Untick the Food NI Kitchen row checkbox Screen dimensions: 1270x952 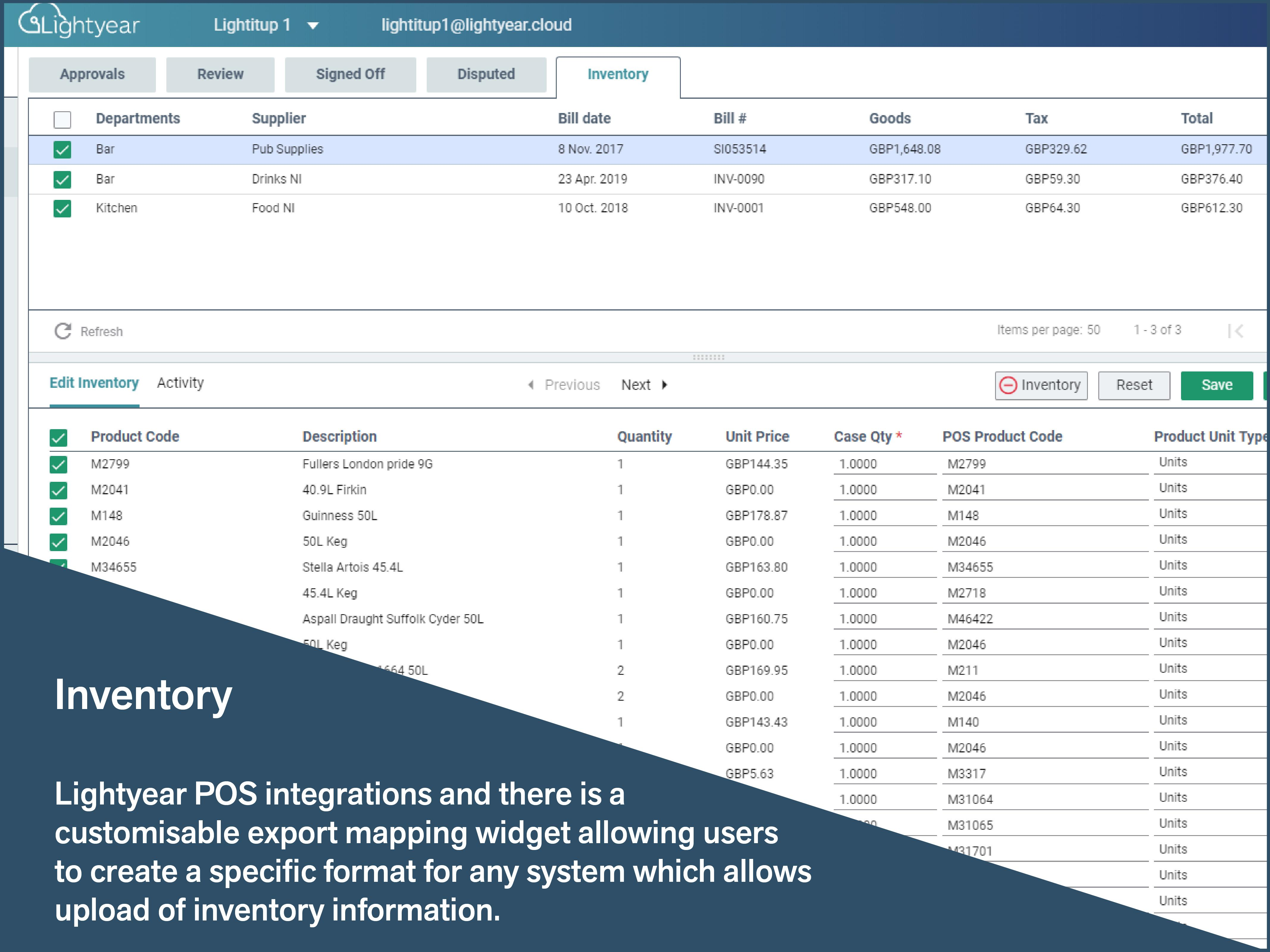click(x=62, y=208)
